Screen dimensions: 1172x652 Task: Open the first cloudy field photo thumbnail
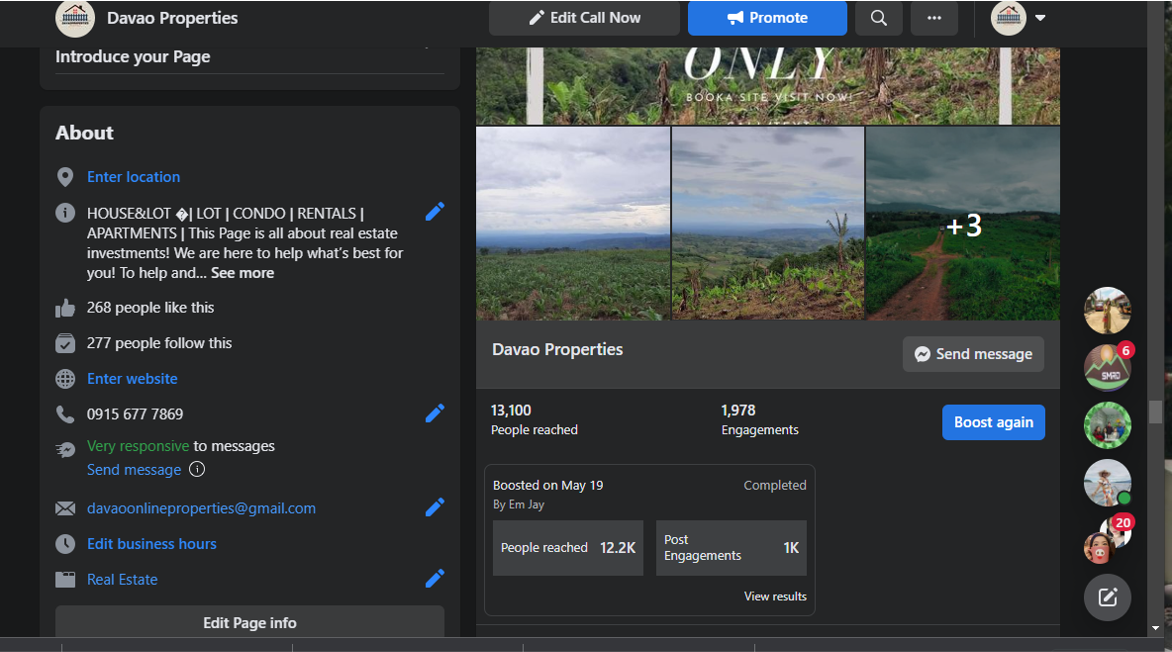[x=573, y=224]
